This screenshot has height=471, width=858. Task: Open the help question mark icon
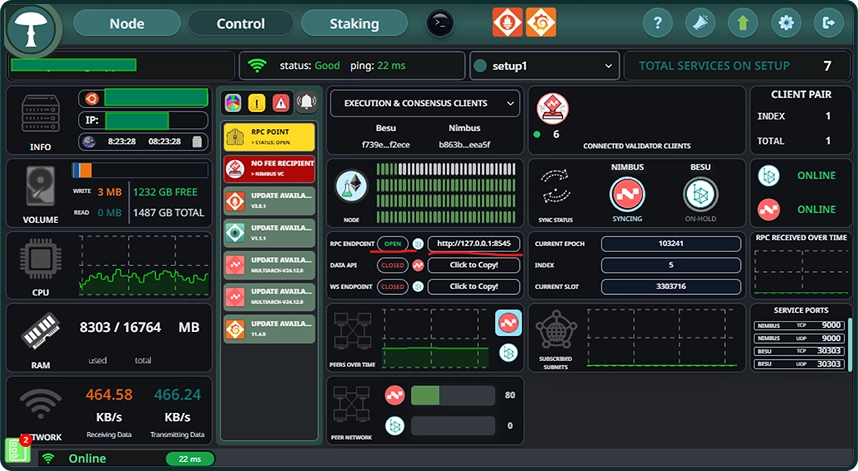point(658,23)
